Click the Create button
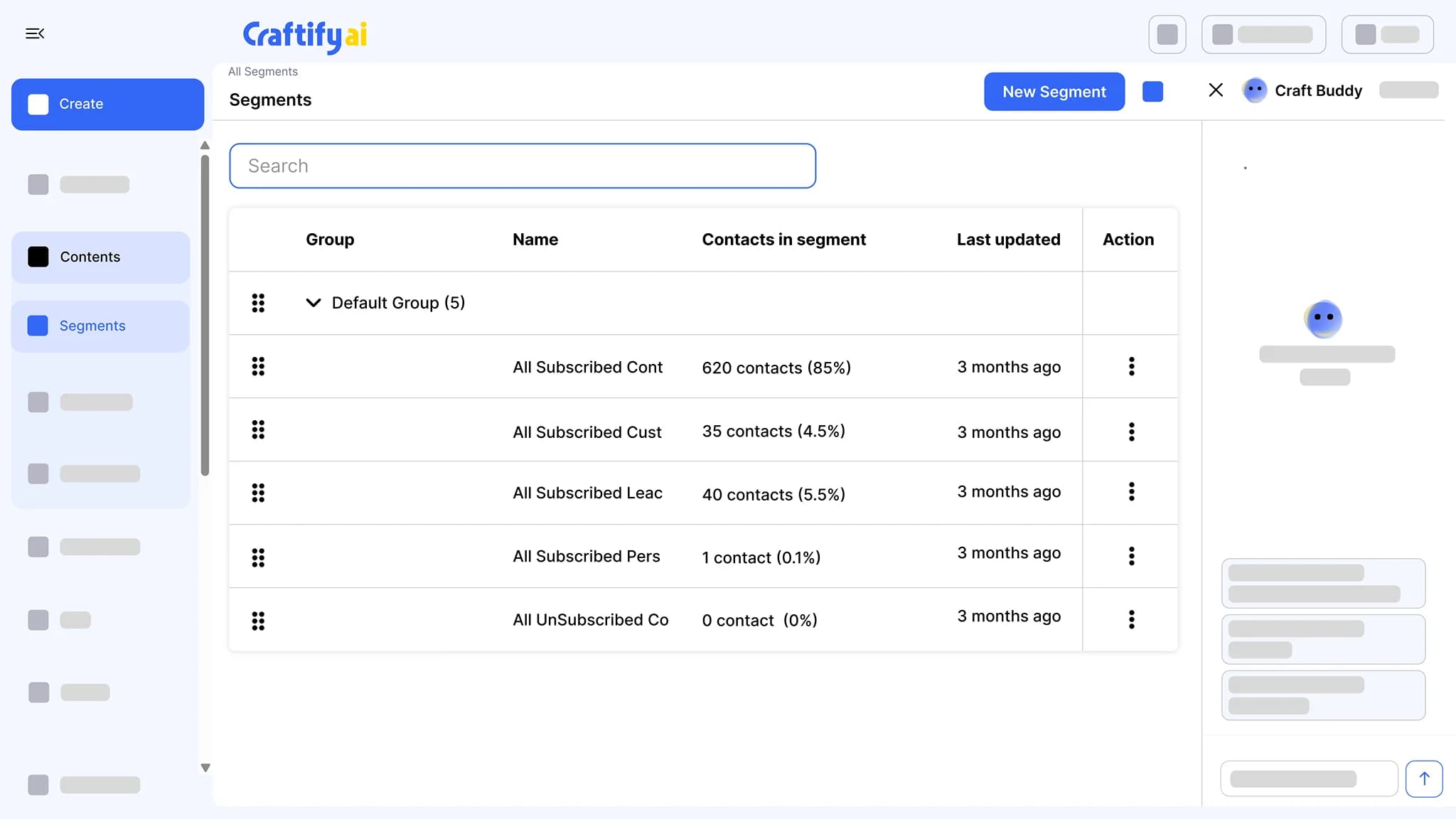 [x=107, y=104]
